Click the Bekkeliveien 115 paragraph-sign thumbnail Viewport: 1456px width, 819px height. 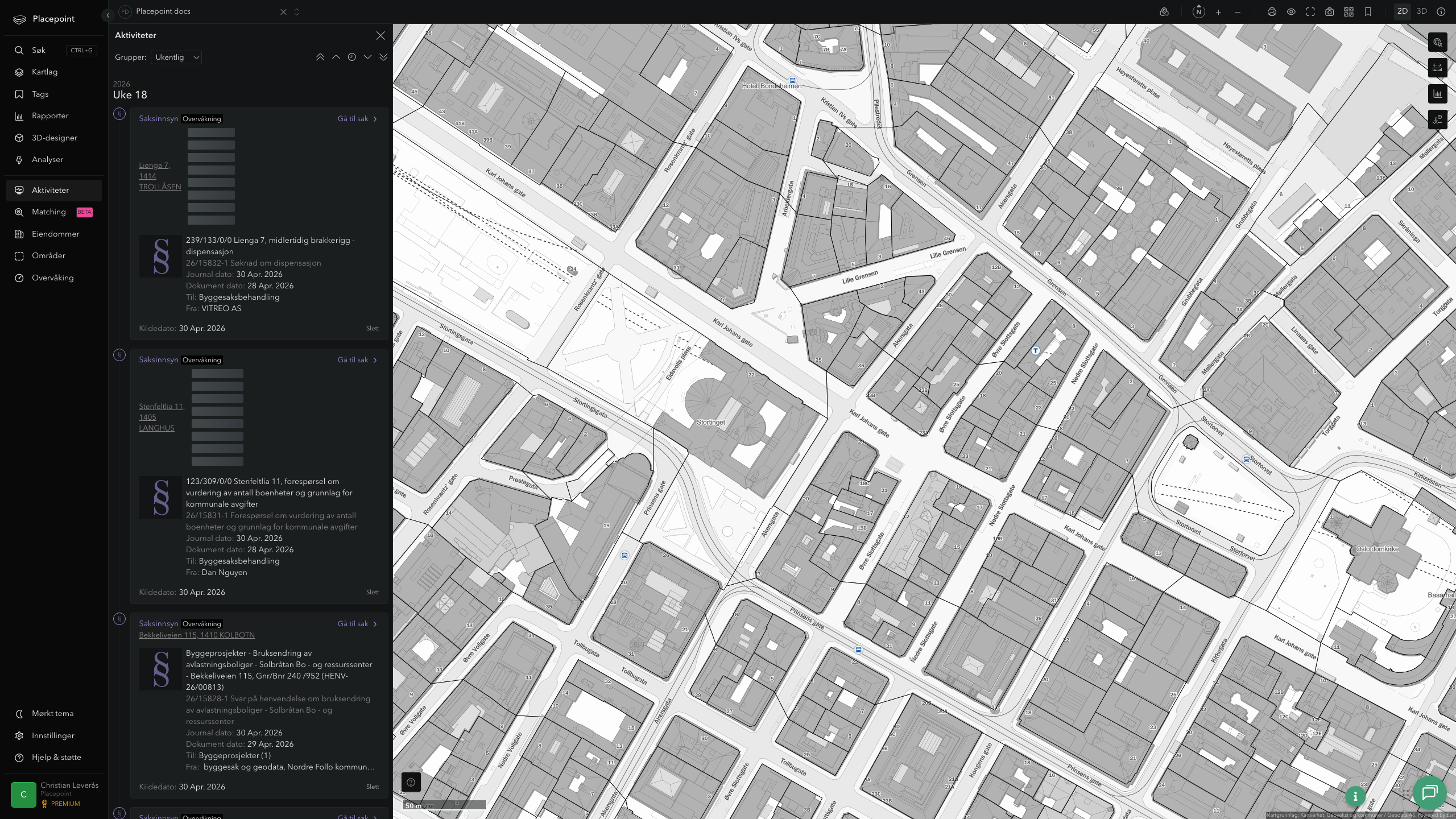(x=161, y=669)
